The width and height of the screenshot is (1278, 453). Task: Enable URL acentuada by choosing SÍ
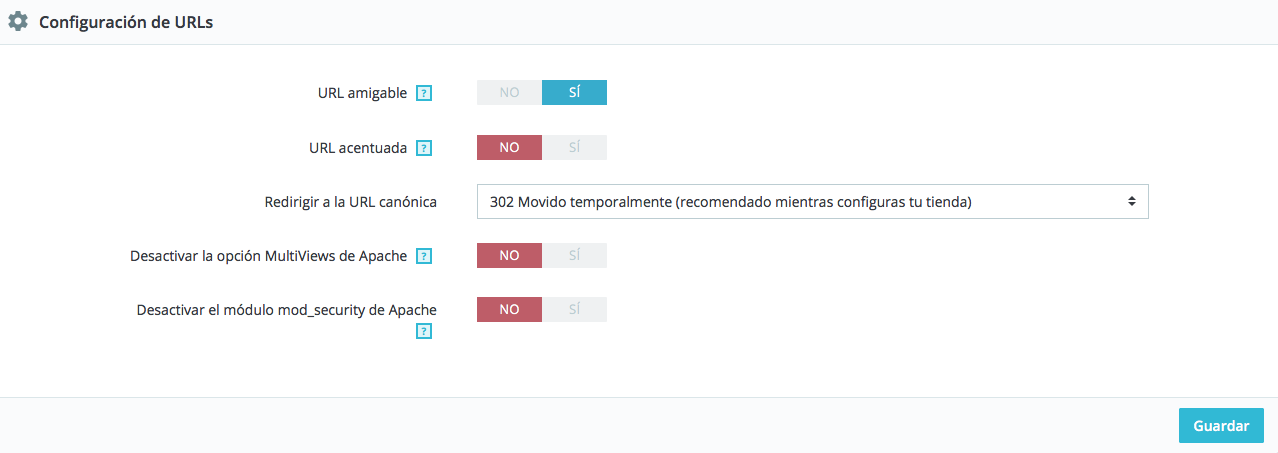coord(574,147)
